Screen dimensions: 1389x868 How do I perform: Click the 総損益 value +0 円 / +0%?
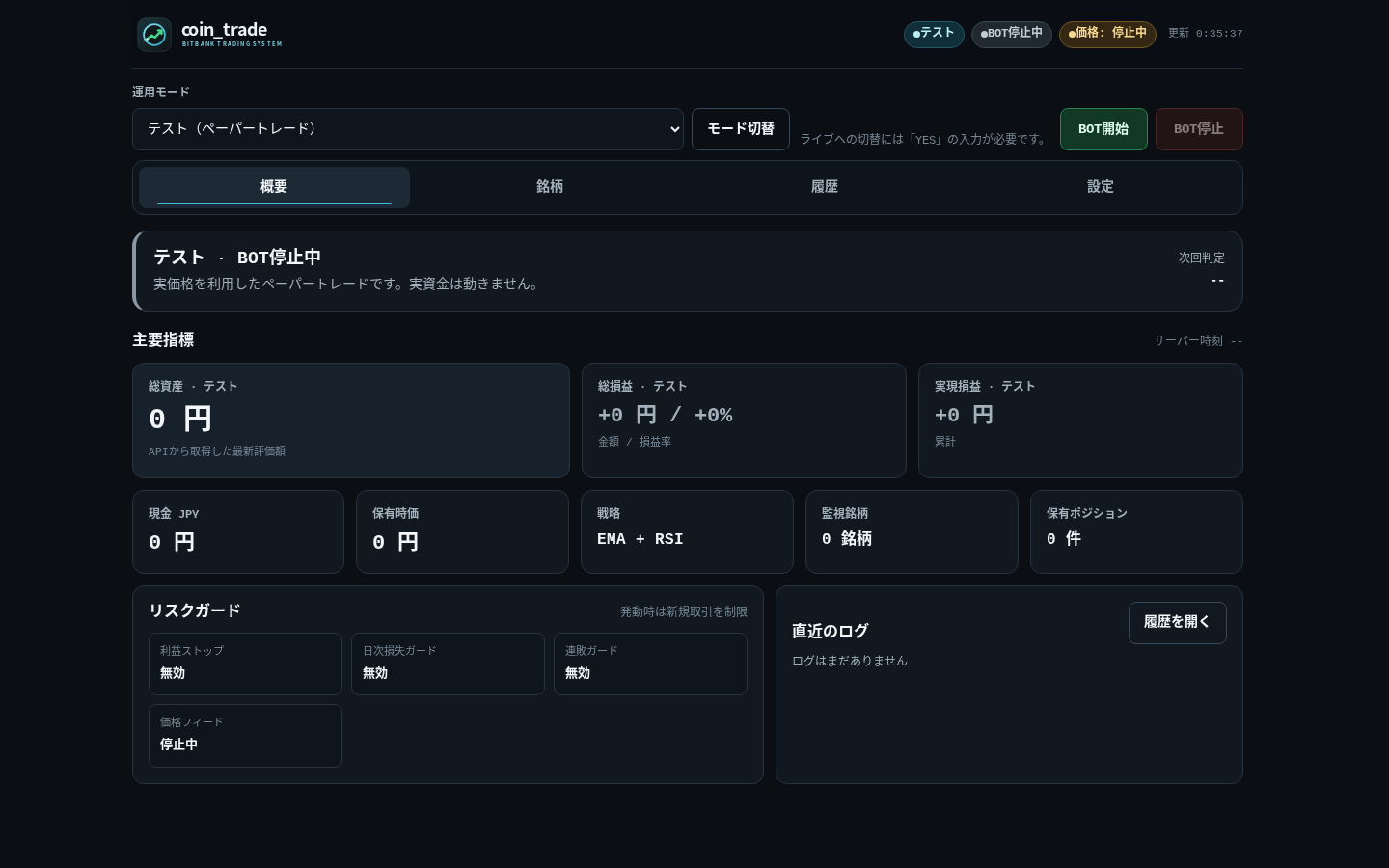(666, 416)
